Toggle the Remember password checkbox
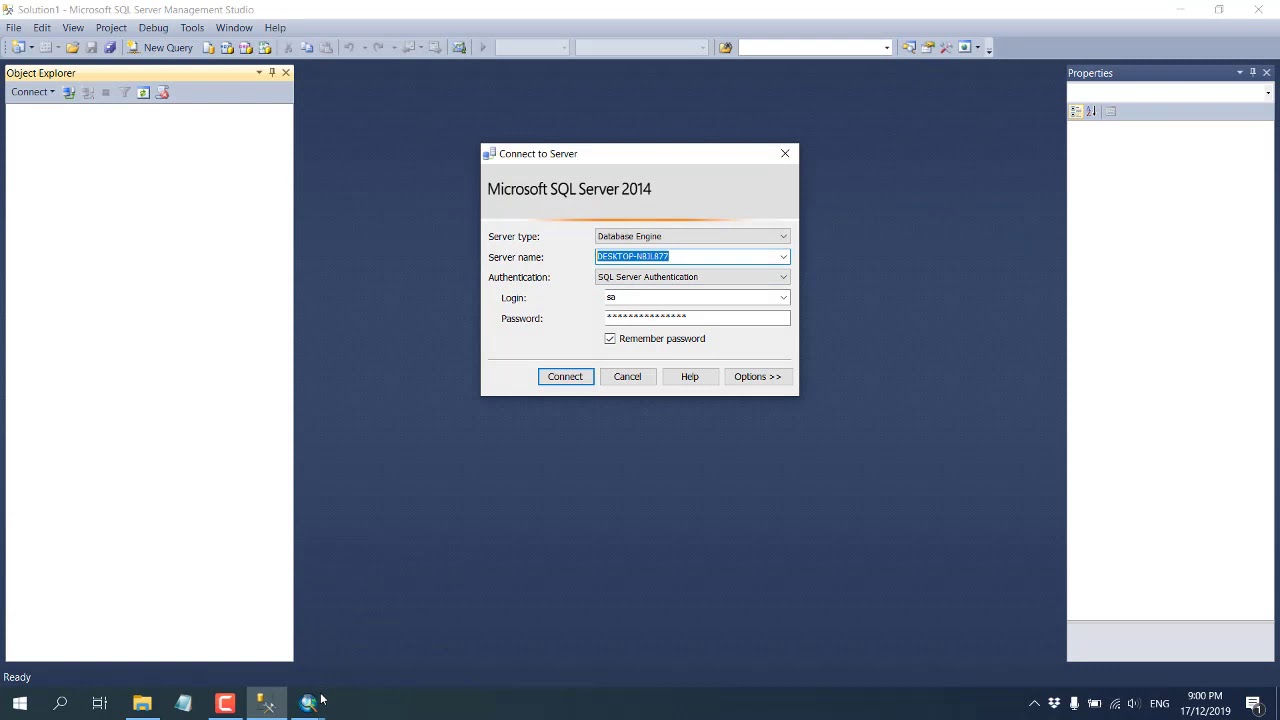Viewport: 1280px width, 720px height. click(610, 339)
